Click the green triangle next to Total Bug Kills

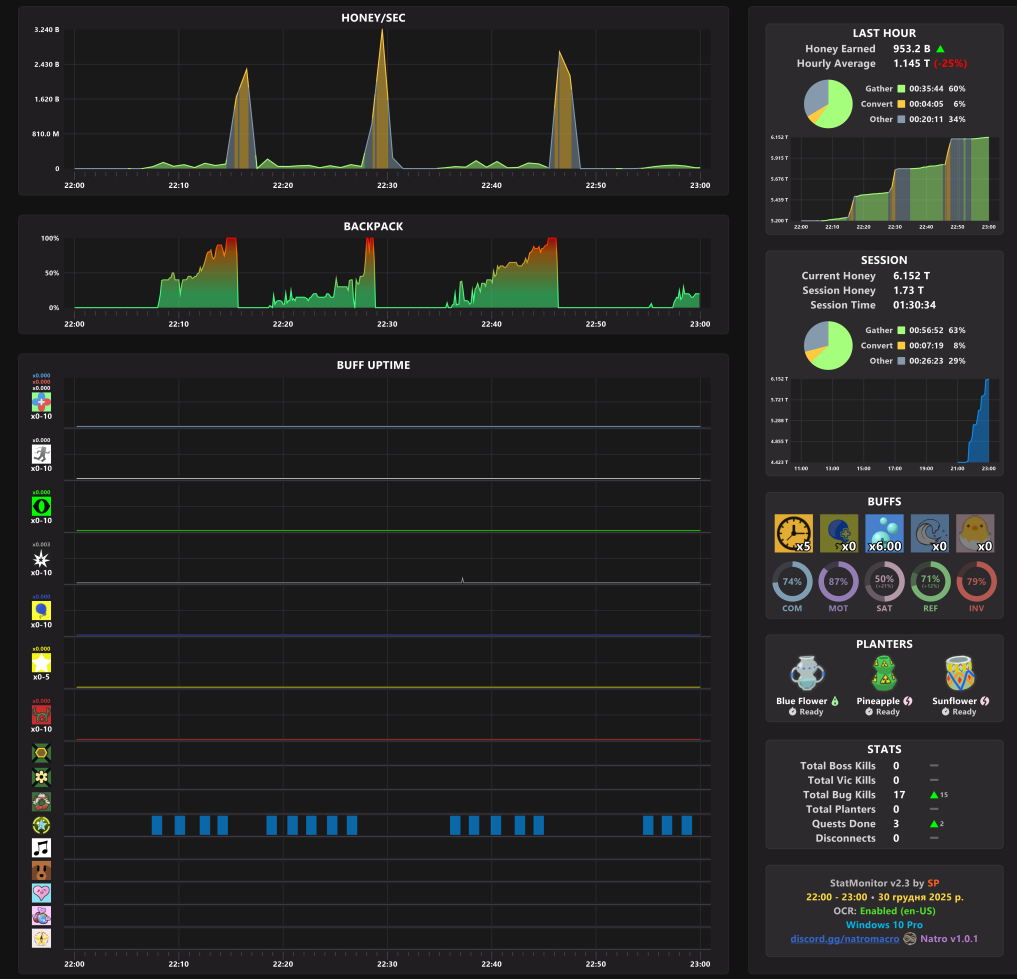pyautogui.click(x=934, y=795)
